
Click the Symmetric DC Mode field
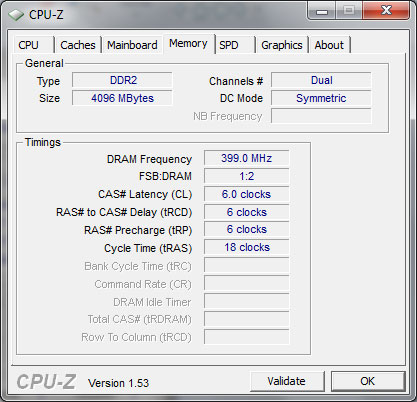(x=321, y=98)
